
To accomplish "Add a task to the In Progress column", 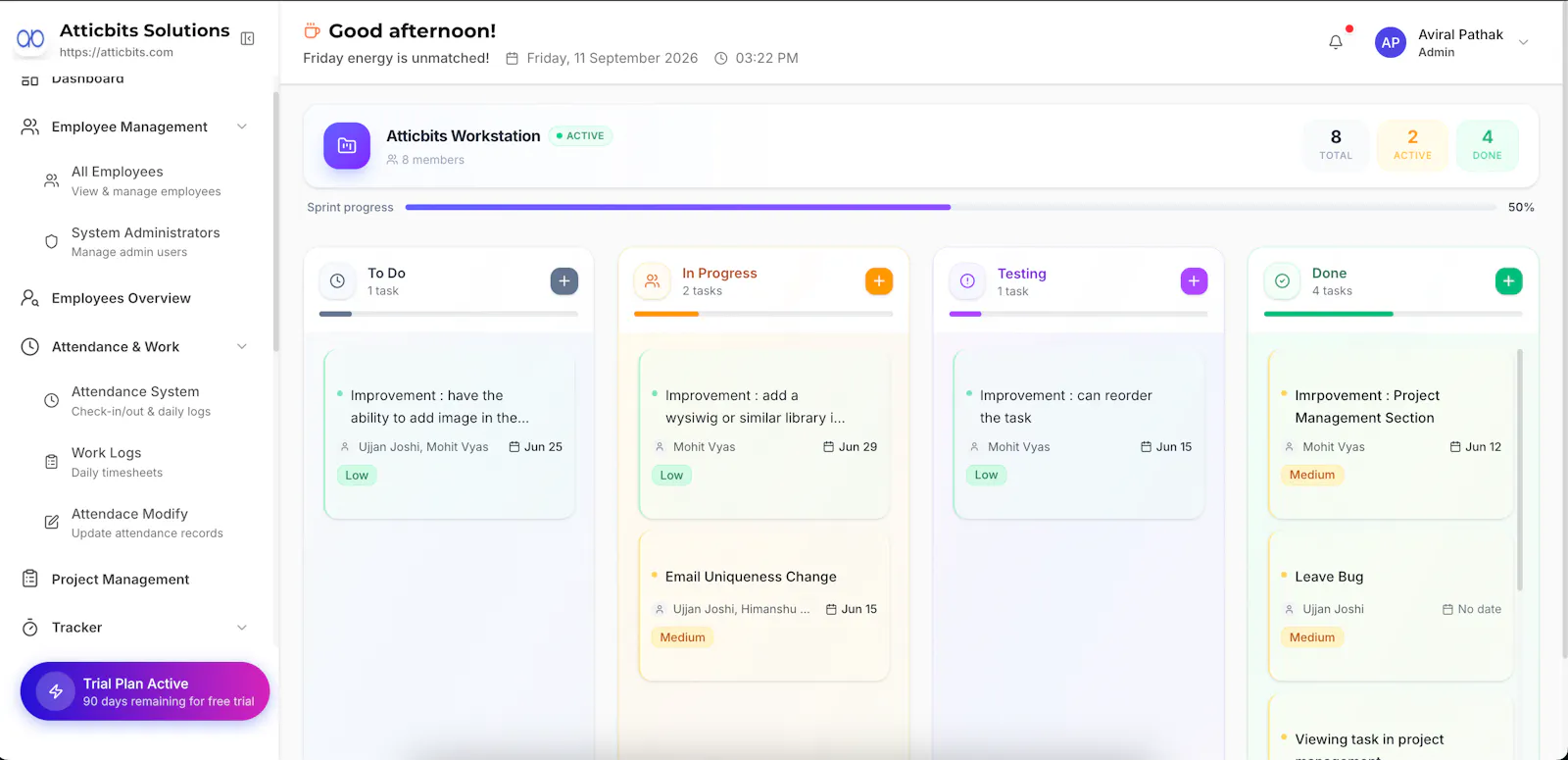I will (879, 281).
